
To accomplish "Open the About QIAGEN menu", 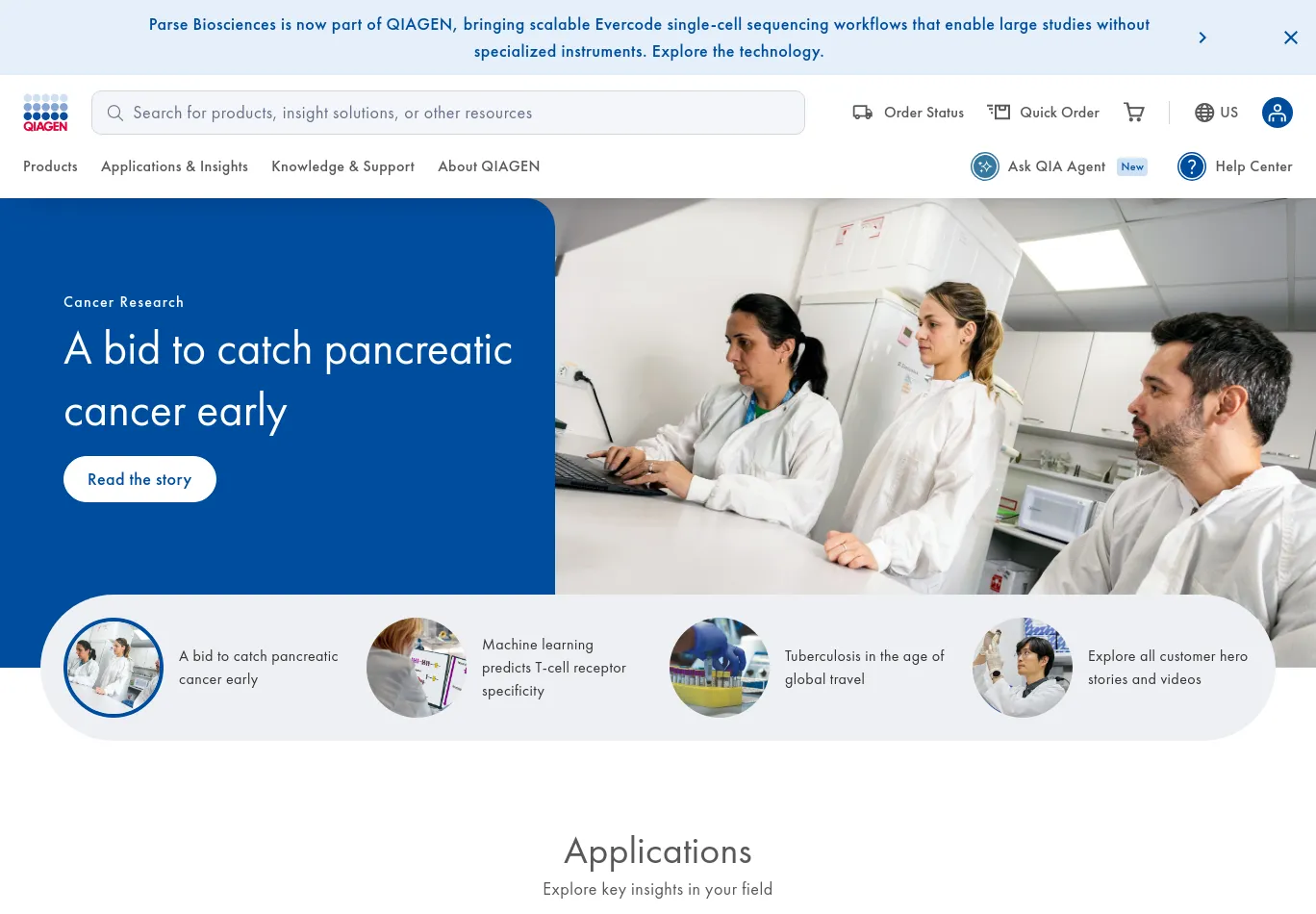I will pos(489,166).
